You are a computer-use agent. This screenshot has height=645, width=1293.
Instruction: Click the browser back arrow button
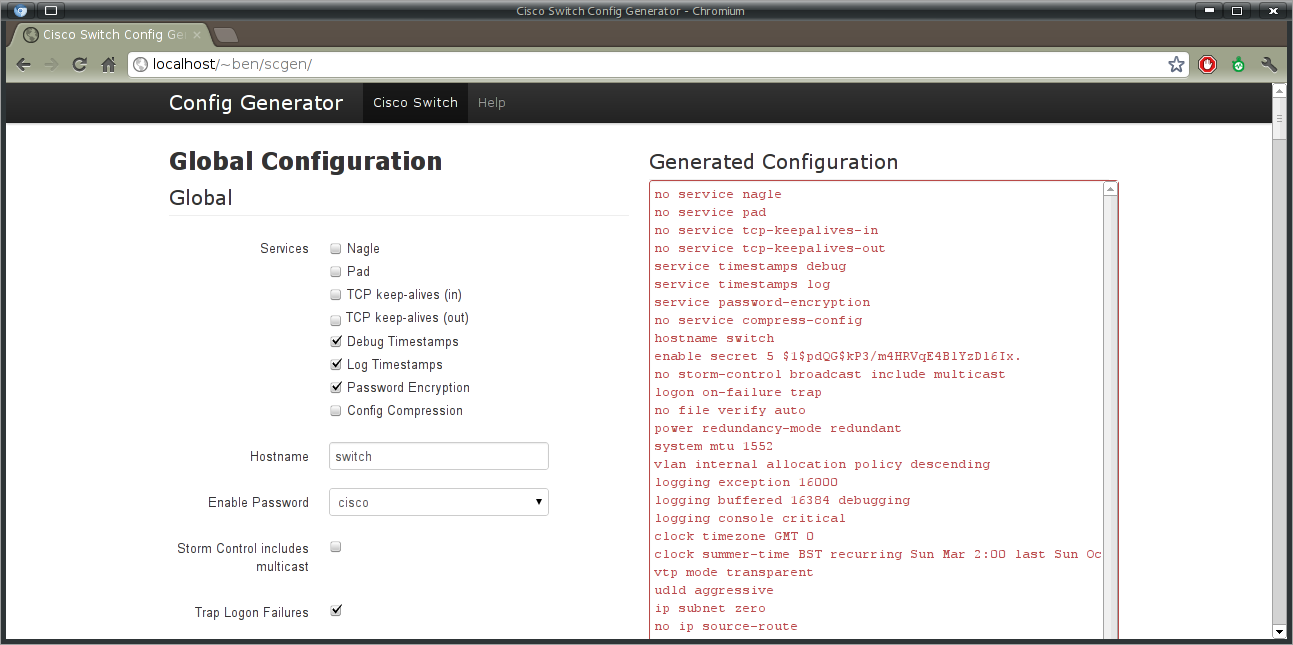24,64
